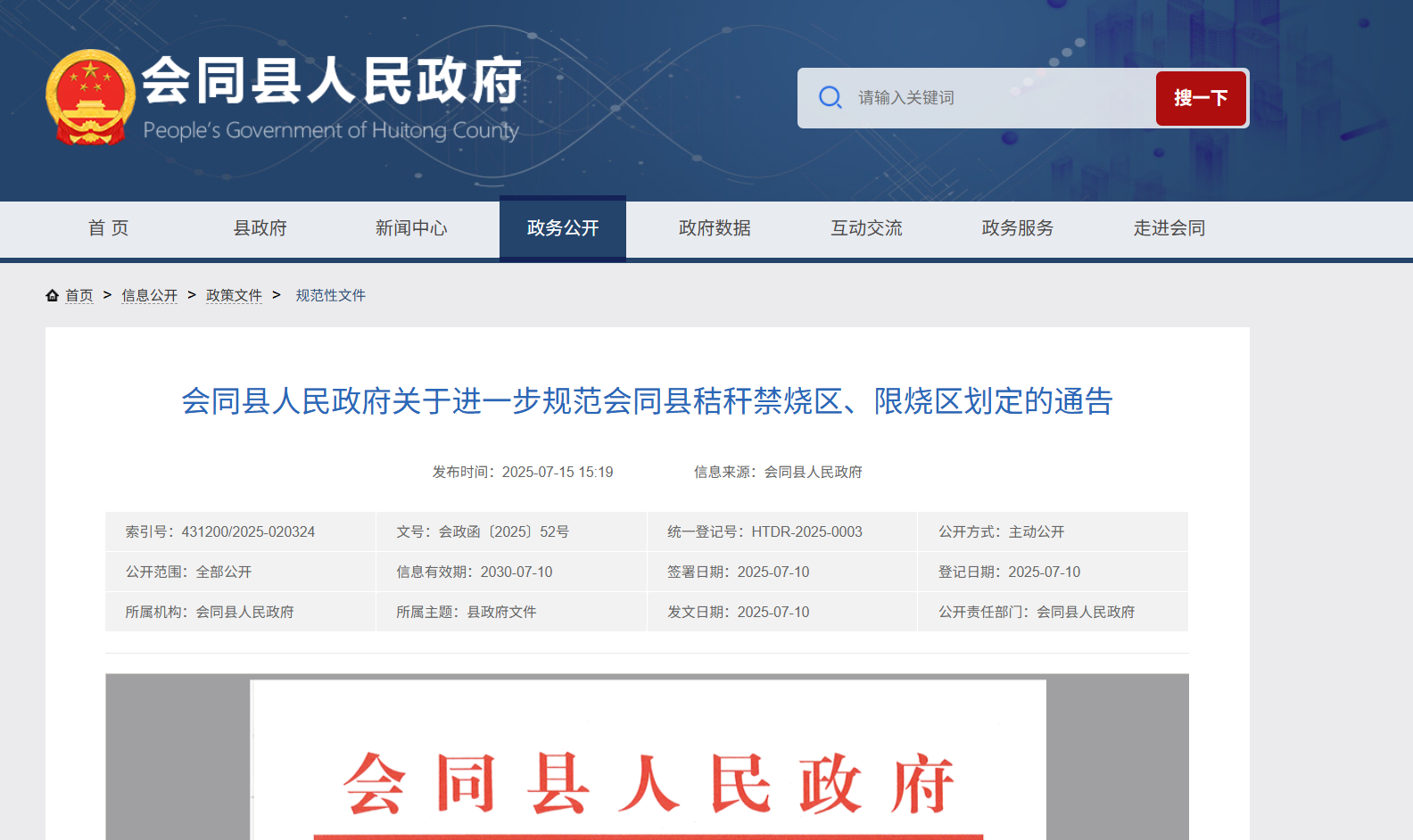Go to 政策文件 breadcrumb link
1413x840 pixels.
coord(234,295)
